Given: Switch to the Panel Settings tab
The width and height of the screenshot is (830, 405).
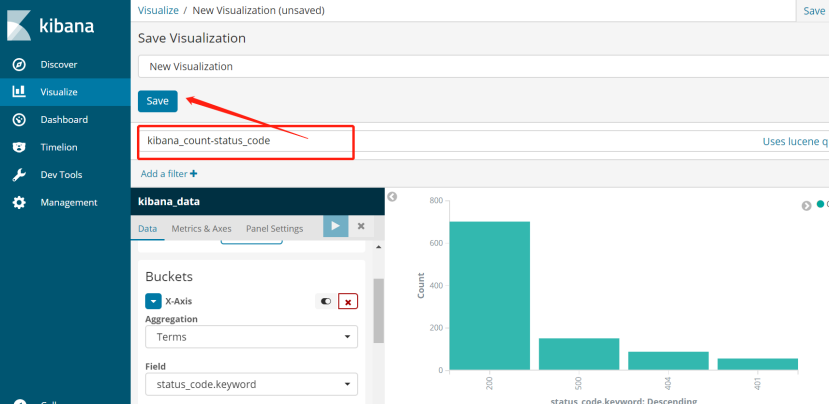Looking at the screenshot, I should point(274,229).
